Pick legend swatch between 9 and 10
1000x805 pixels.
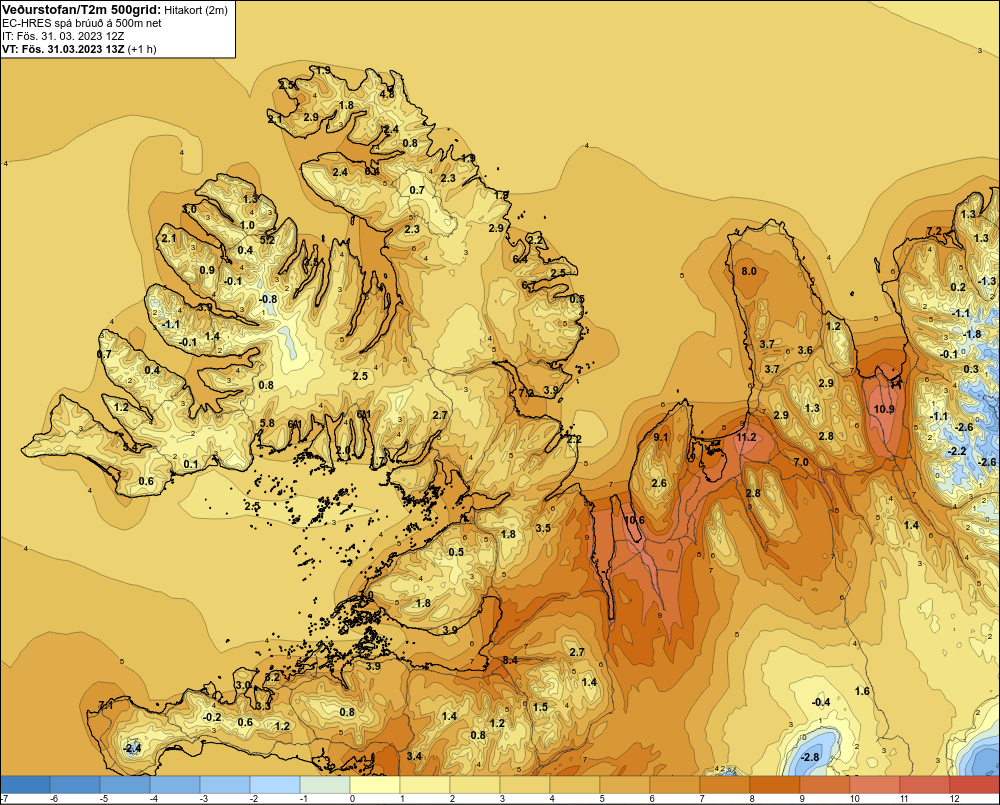[825, 785]
